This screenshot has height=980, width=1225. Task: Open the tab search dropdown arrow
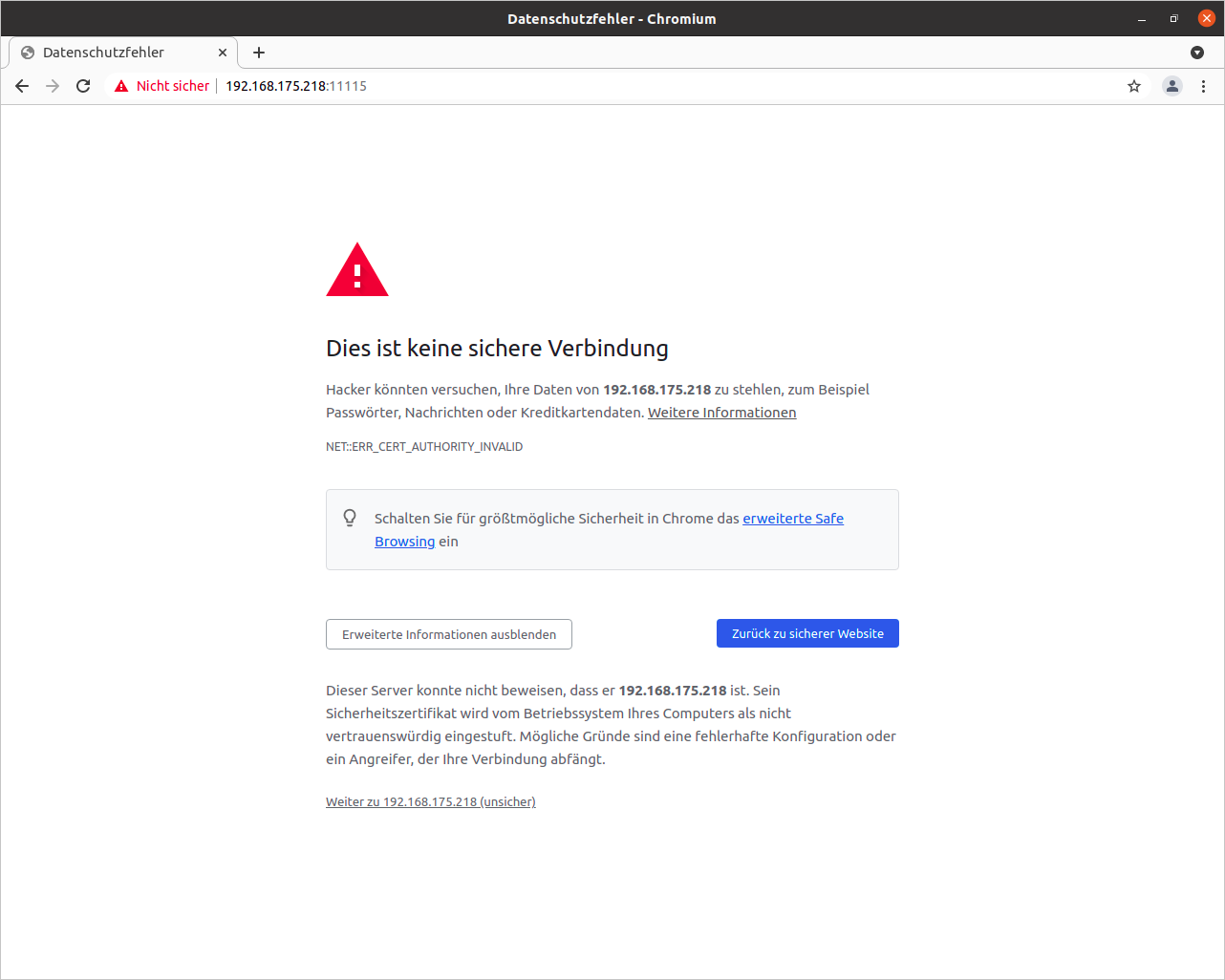[1197, 53]
